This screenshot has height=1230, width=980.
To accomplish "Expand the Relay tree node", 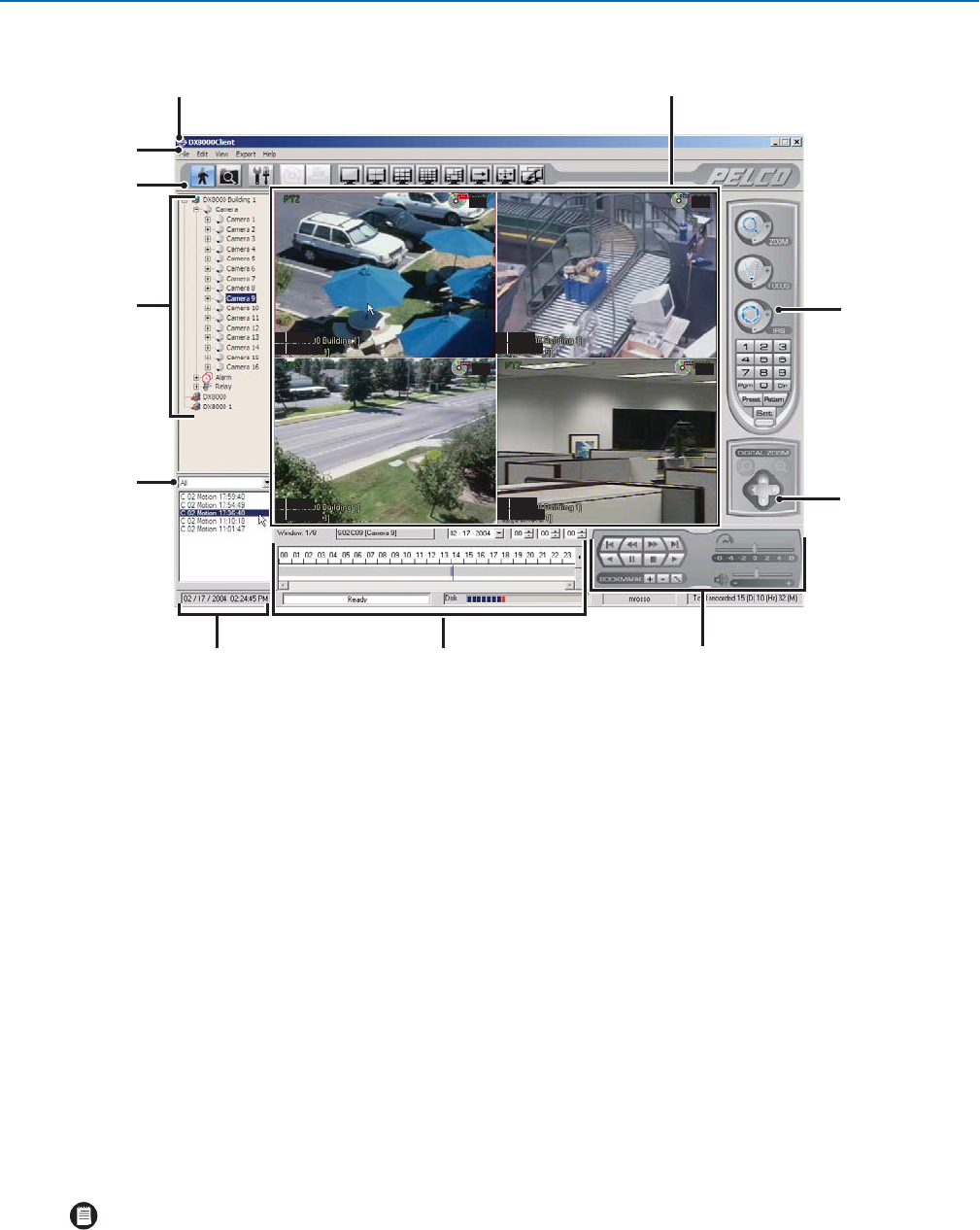I will point(196,387).
